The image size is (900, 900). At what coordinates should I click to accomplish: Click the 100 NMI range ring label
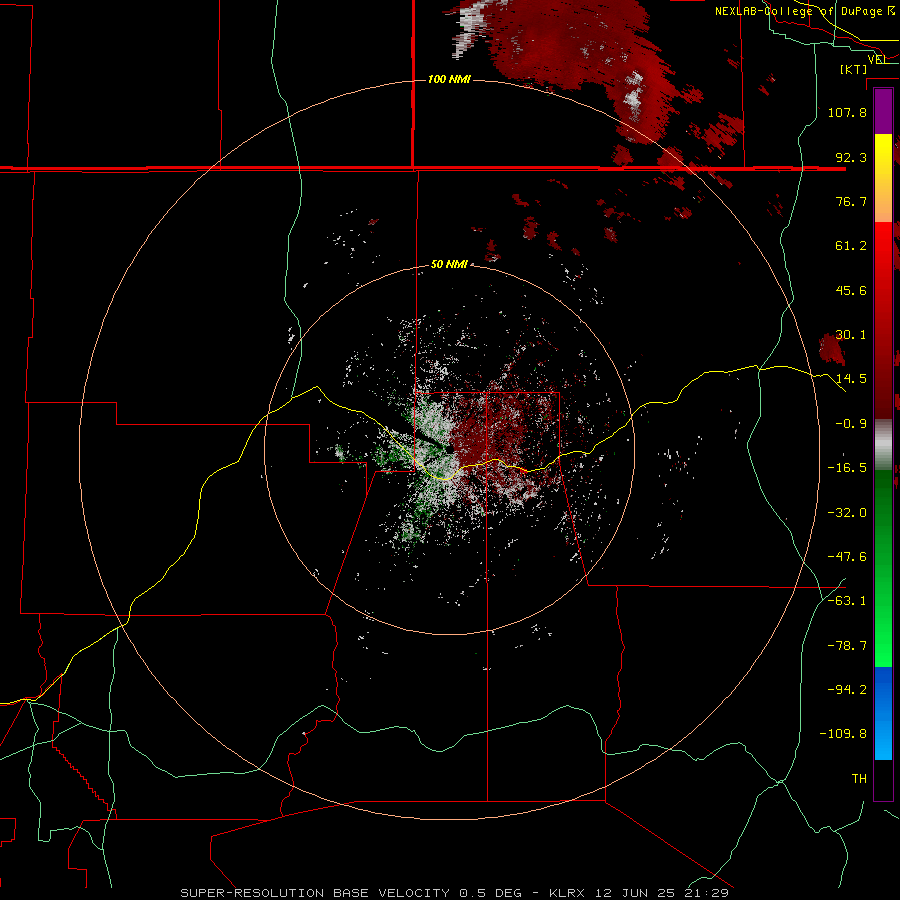pos(449,79)
